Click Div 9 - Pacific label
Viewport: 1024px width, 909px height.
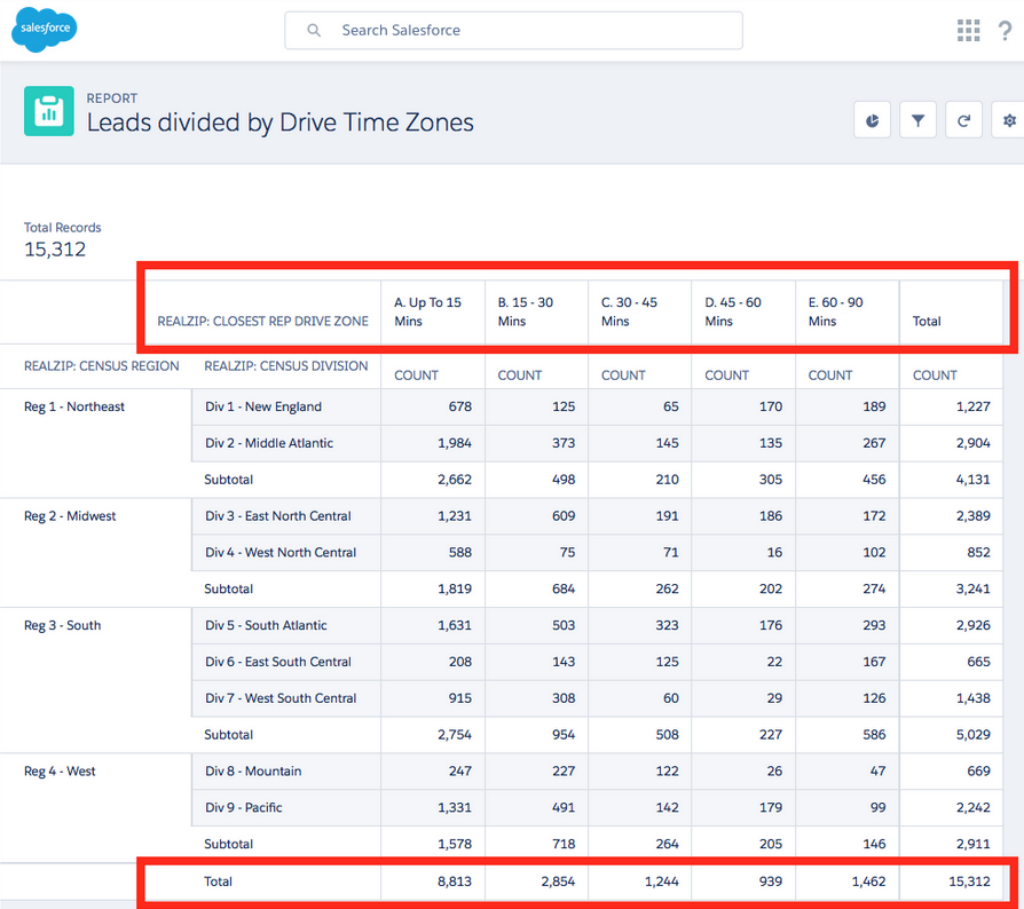click(x=244, y=807)
